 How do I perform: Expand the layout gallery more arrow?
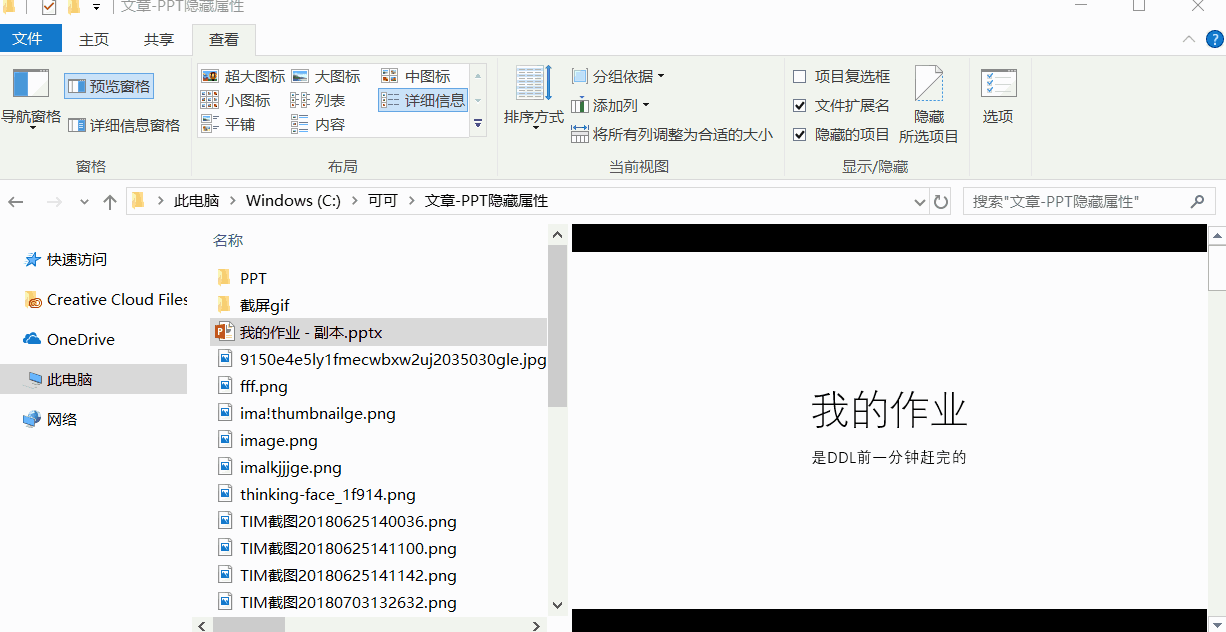pos(478,124)
